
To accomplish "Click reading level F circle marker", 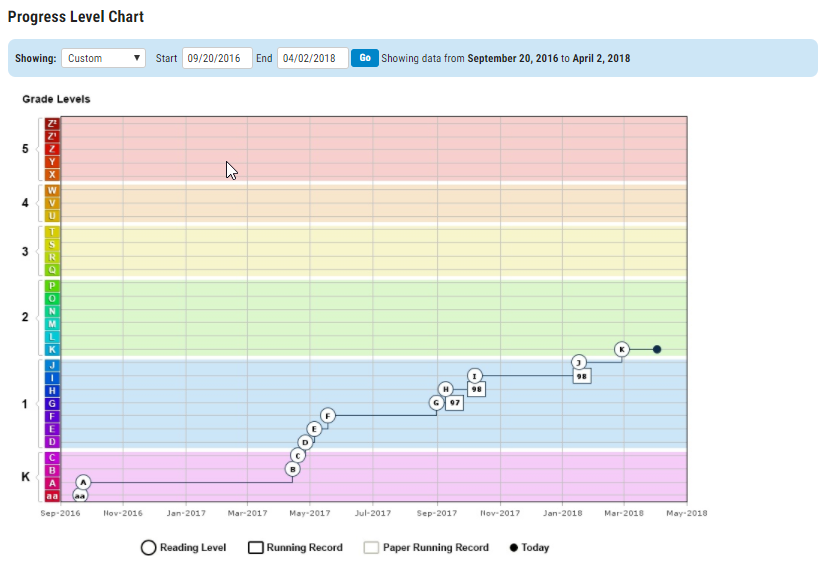I will 327,415.
